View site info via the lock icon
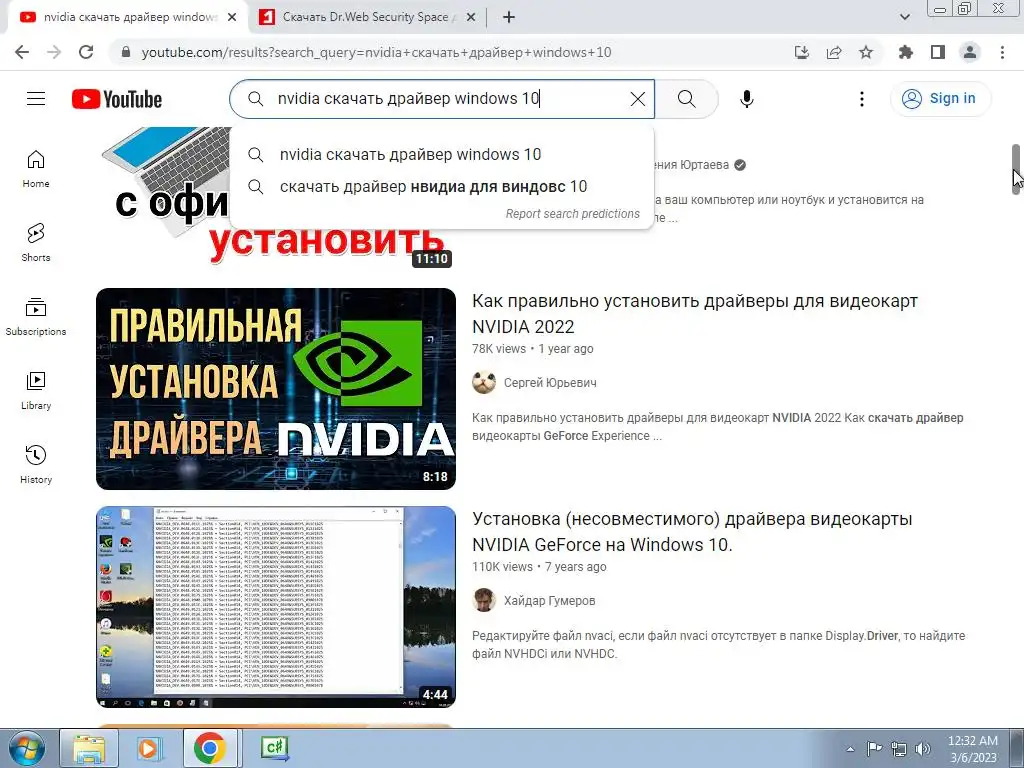This screenshot has width=1024, height=768. coord(126,52)
